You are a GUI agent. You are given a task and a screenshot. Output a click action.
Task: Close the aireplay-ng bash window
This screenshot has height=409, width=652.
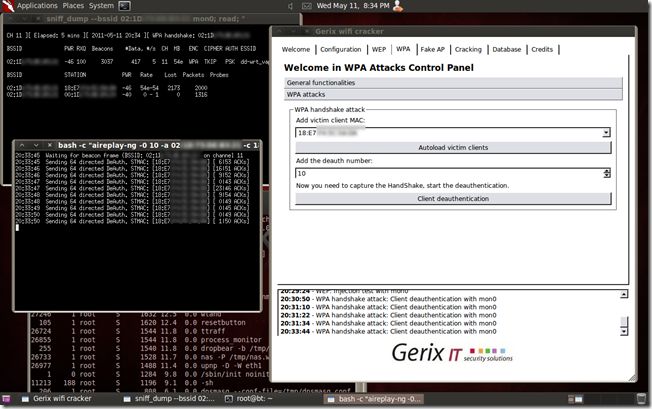pos(49,145)
